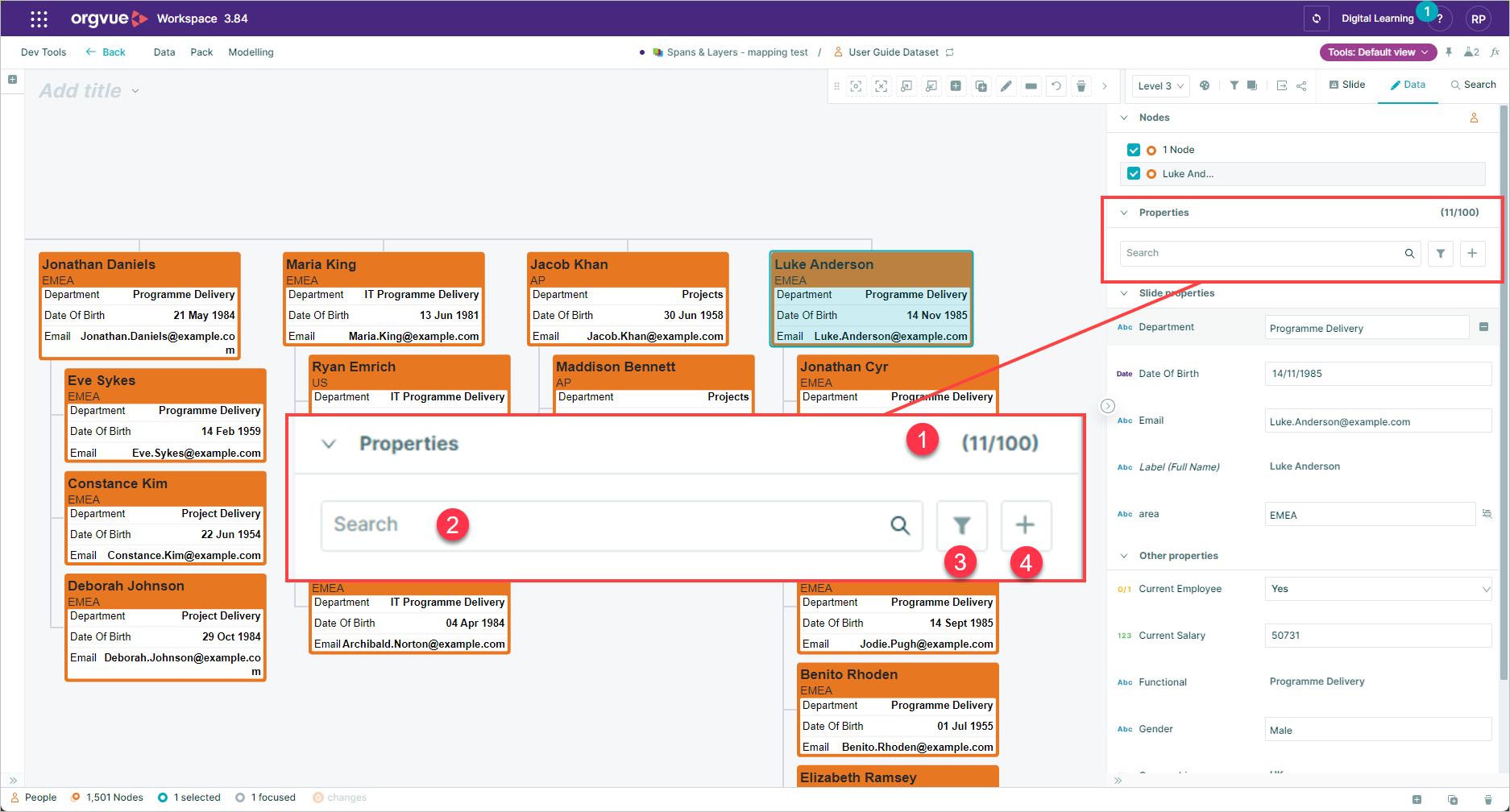The width and height of the screenshot is (1510, 812).
Task: Switch to the Slide tab
Action: [1347, 85]
